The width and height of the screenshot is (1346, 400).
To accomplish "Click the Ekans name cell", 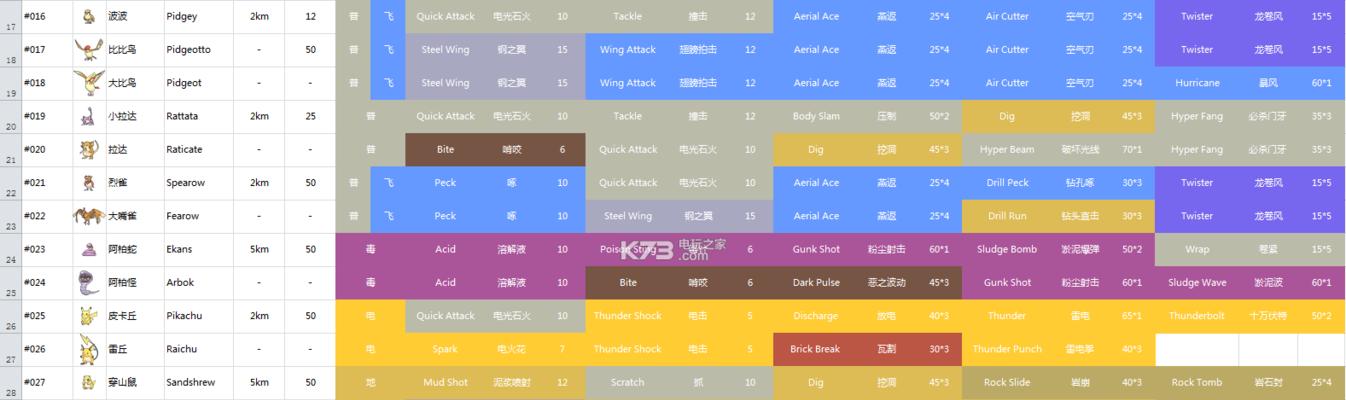I will (x=199, y=249).
